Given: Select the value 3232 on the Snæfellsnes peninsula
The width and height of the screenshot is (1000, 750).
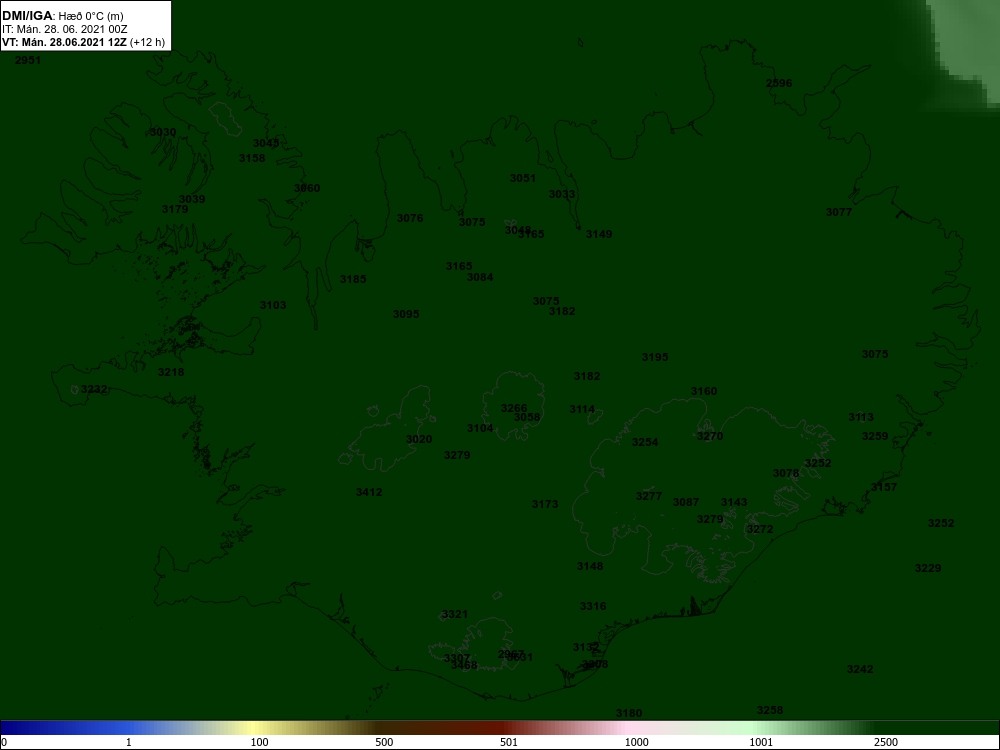Looking at the screenshot, I should tap(94, 389).
